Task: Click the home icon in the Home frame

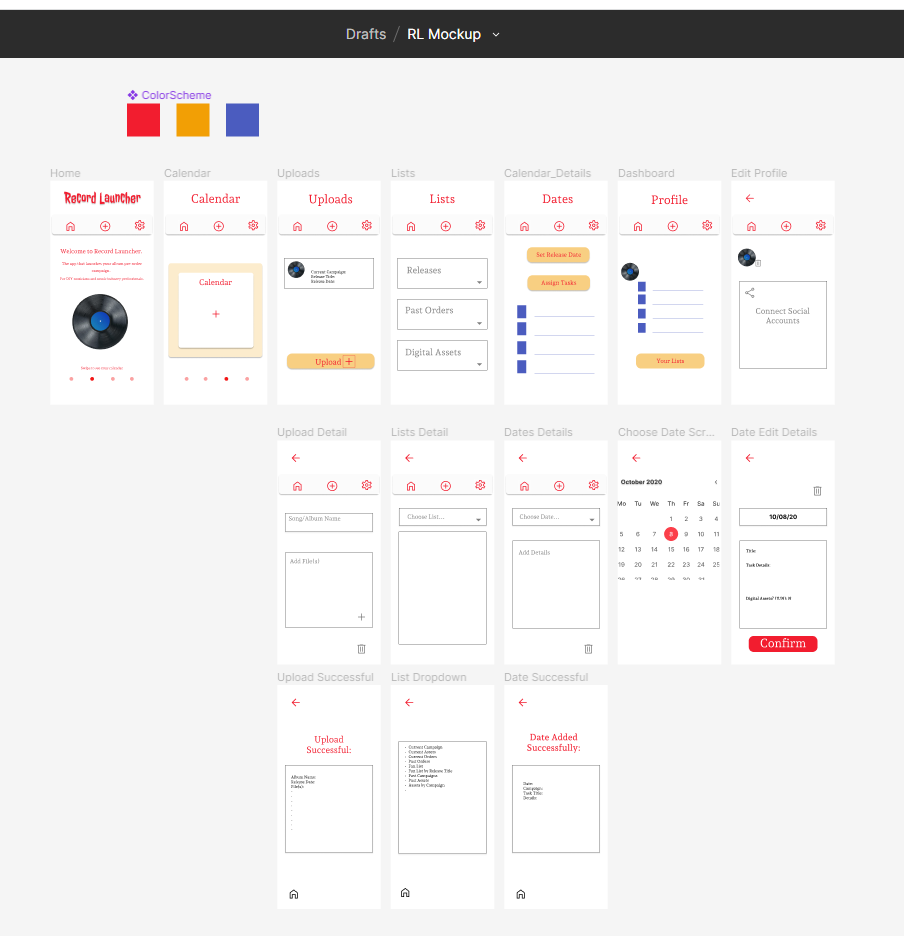Action: click(70, 226)
